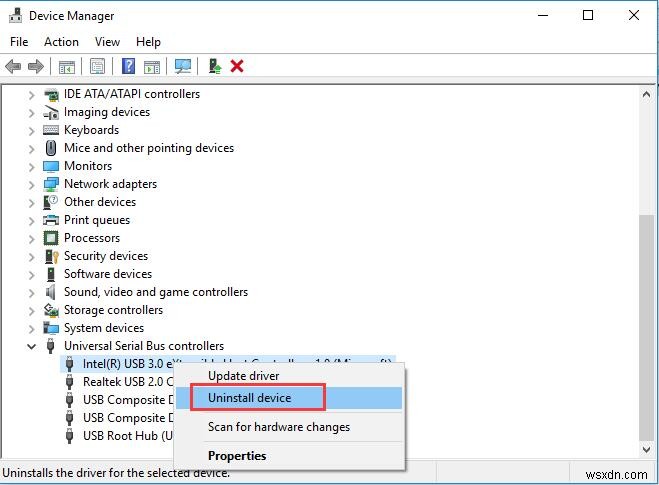The image size is (659, 485).
Task: Open the File menu
Action: [x=19, y=42]
